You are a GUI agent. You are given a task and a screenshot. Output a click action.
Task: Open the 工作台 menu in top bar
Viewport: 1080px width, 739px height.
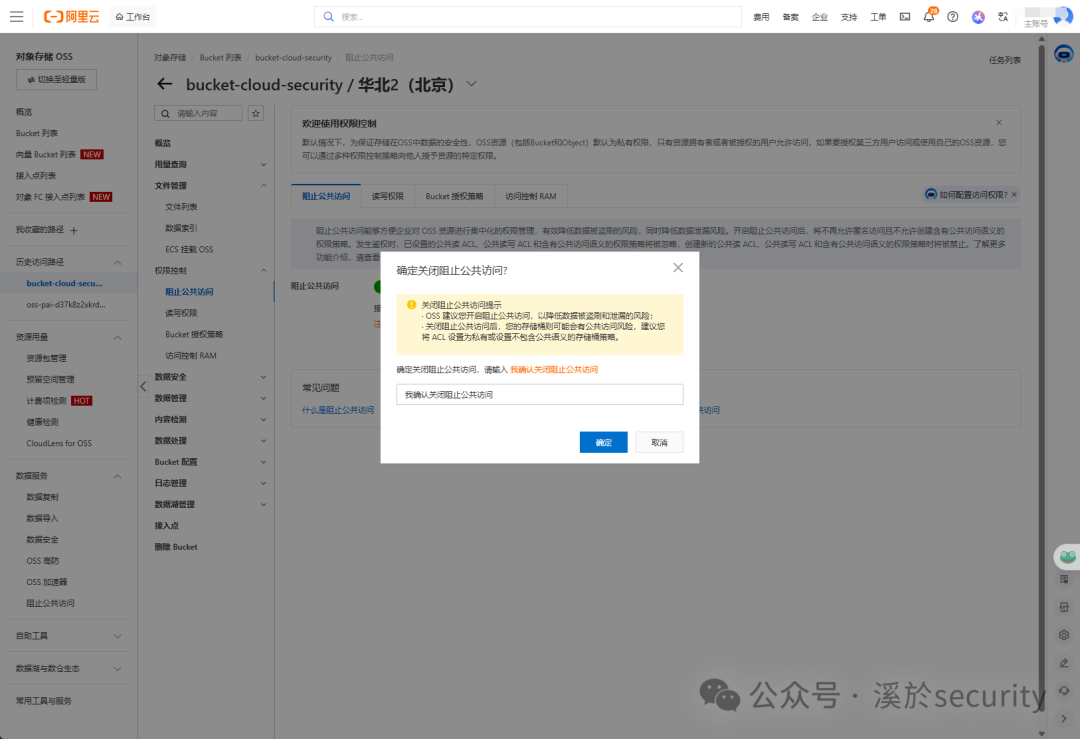(132, 16)
